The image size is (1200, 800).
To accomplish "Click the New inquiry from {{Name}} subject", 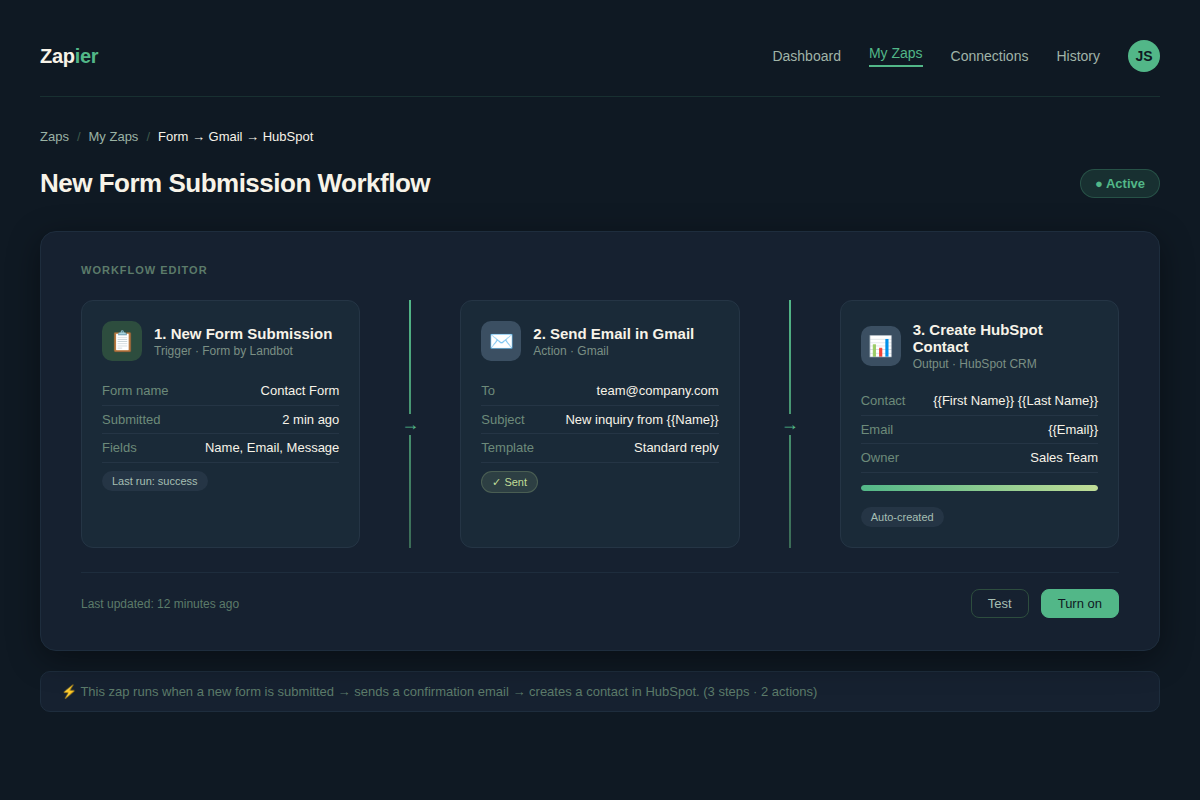I will [642, 420].
